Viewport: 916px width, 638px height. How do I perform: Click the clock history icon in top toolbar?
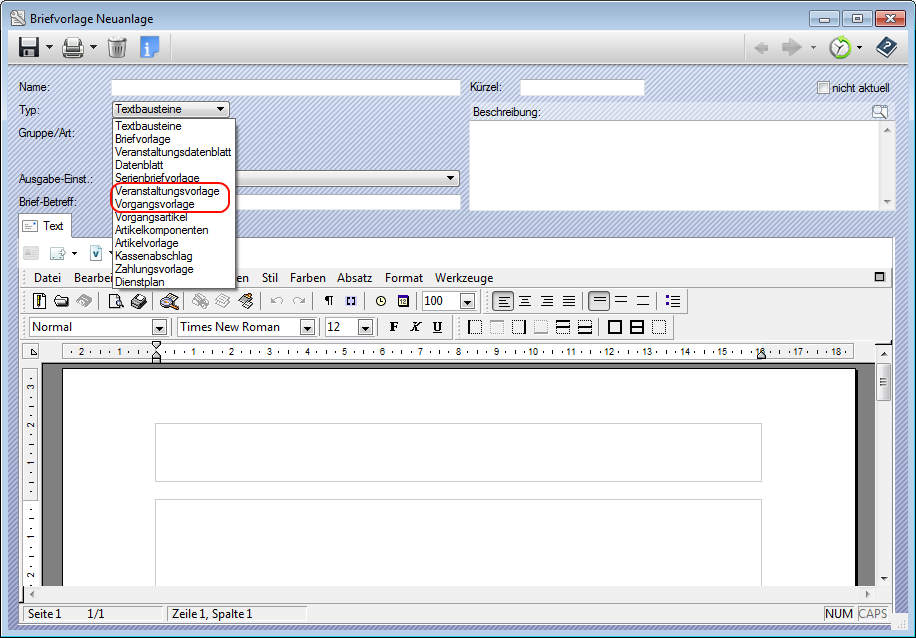(839, 47)
